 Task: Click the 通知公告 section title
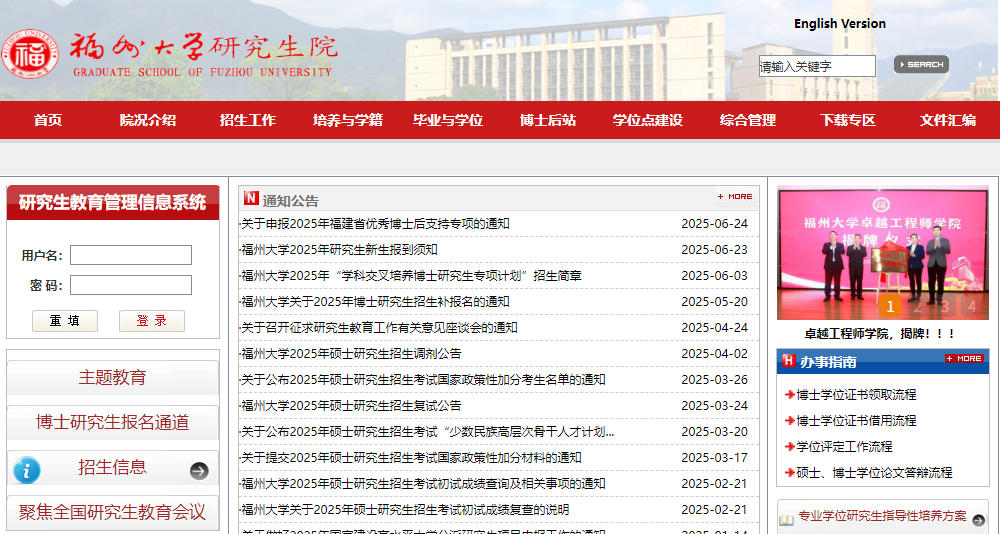tap(290, 201)
